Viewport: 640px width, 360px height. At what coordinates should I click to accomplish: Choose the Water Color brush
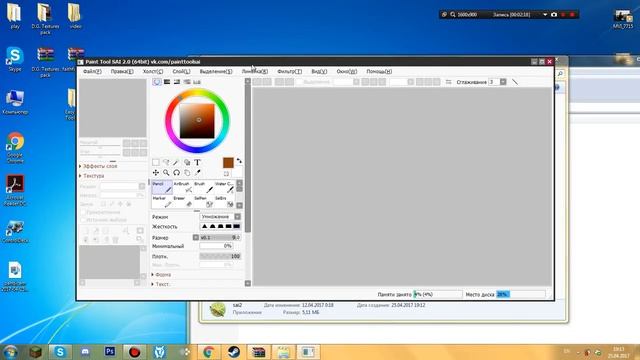point(224,187)
